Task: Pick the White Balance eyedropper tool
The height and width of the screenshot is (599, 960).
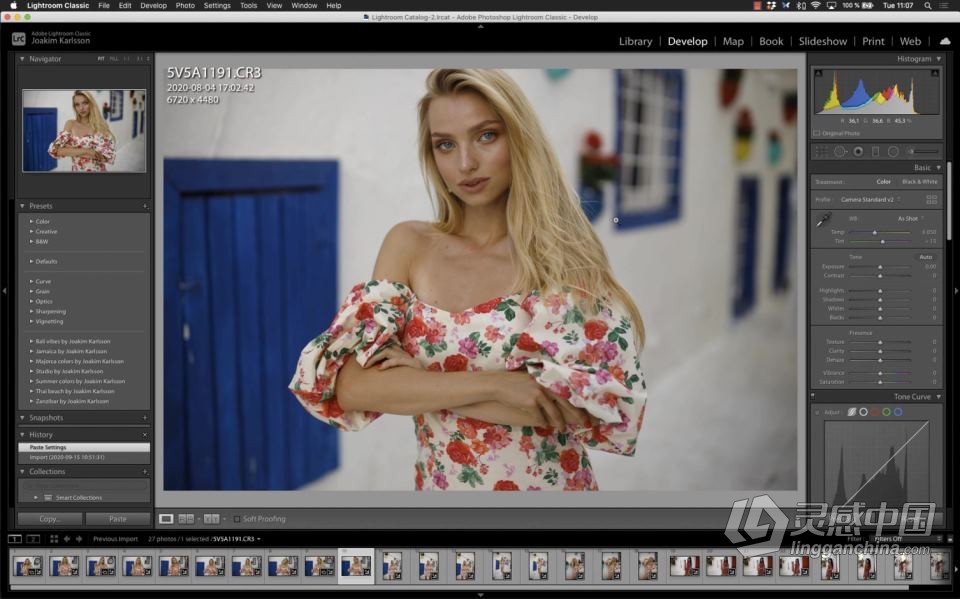Action: [823, 220]
